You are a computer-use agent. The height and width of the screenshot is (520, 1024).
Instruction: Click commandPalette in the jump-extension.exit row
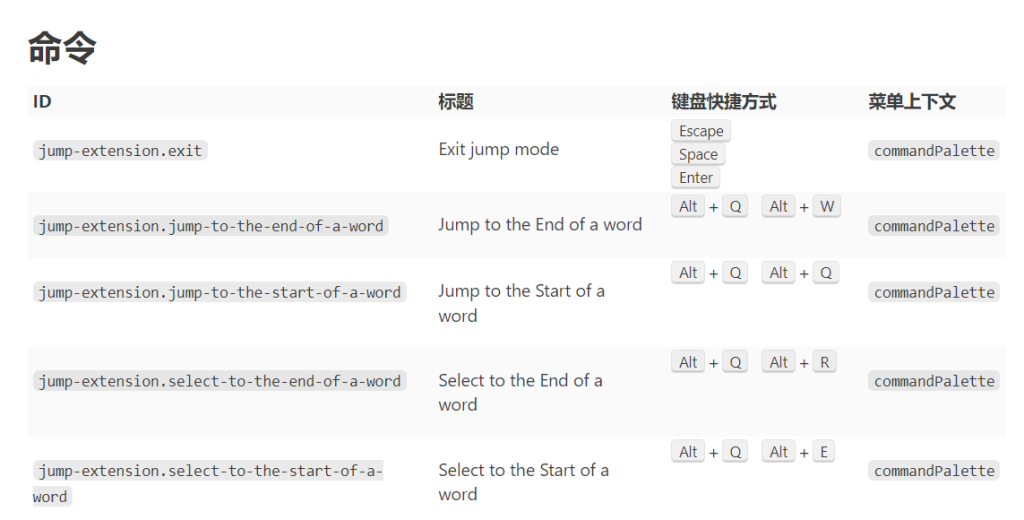(934, 151)
